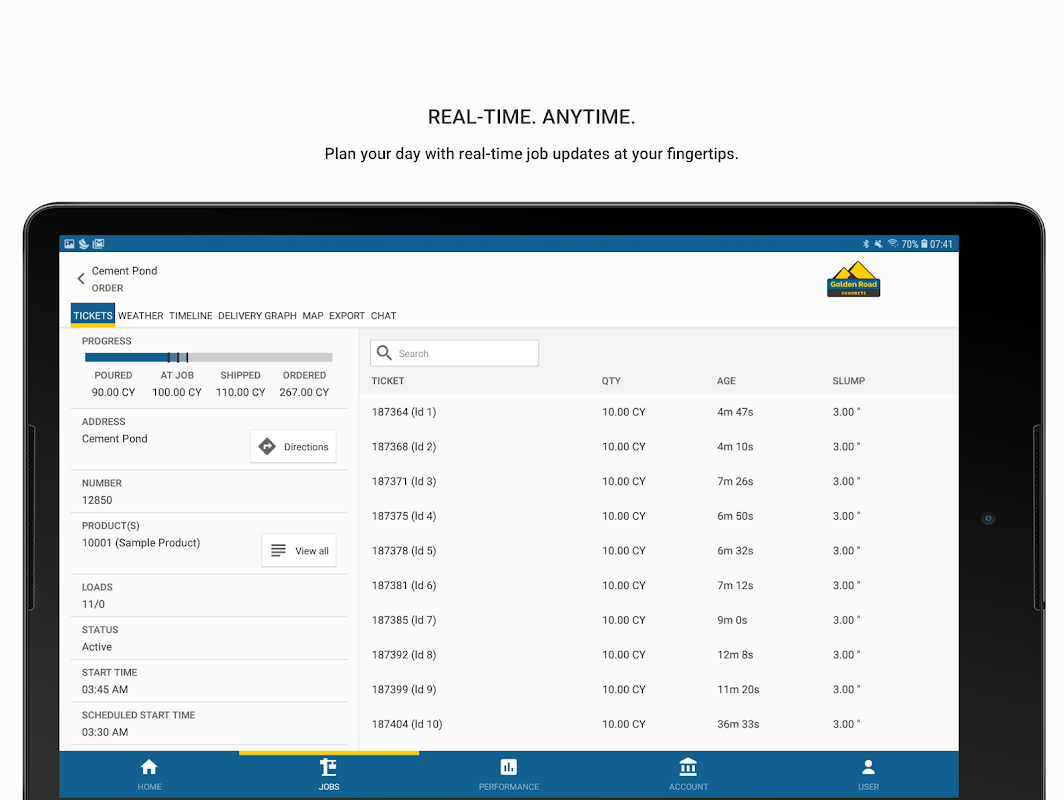Open the Account bank icon
Viewport: 1064px width, 800px height.
pyautogui.click(x=688, y=767)
